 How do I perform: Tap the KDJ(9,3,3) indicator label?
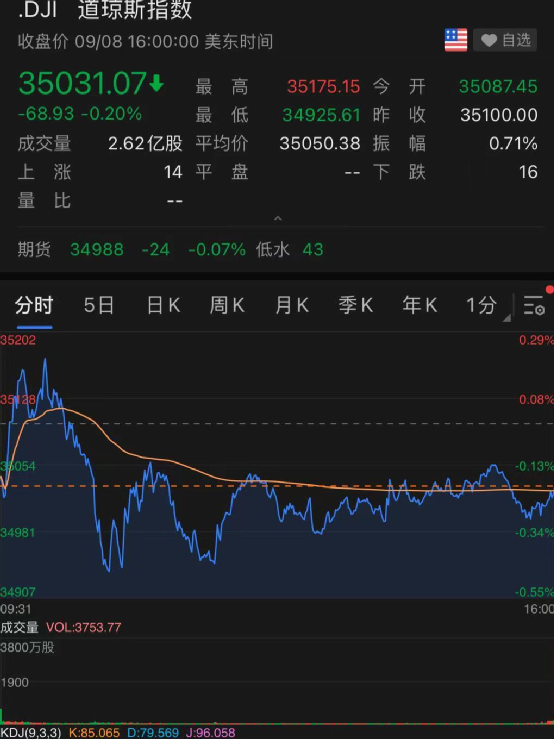(x=31, y=733)
